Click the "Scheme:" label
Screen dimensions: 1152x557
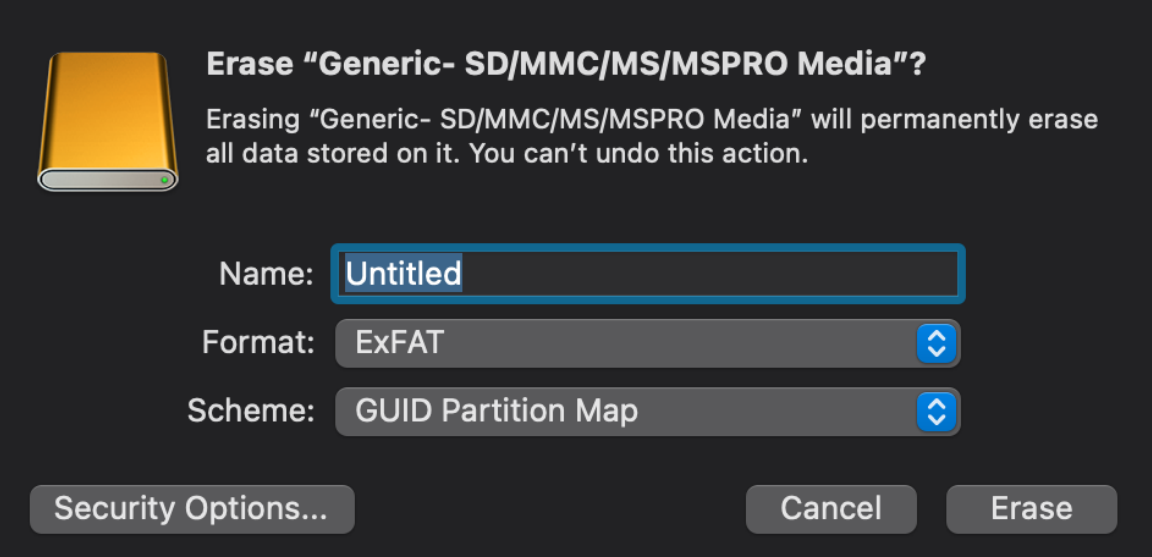(x=251, y=411)
